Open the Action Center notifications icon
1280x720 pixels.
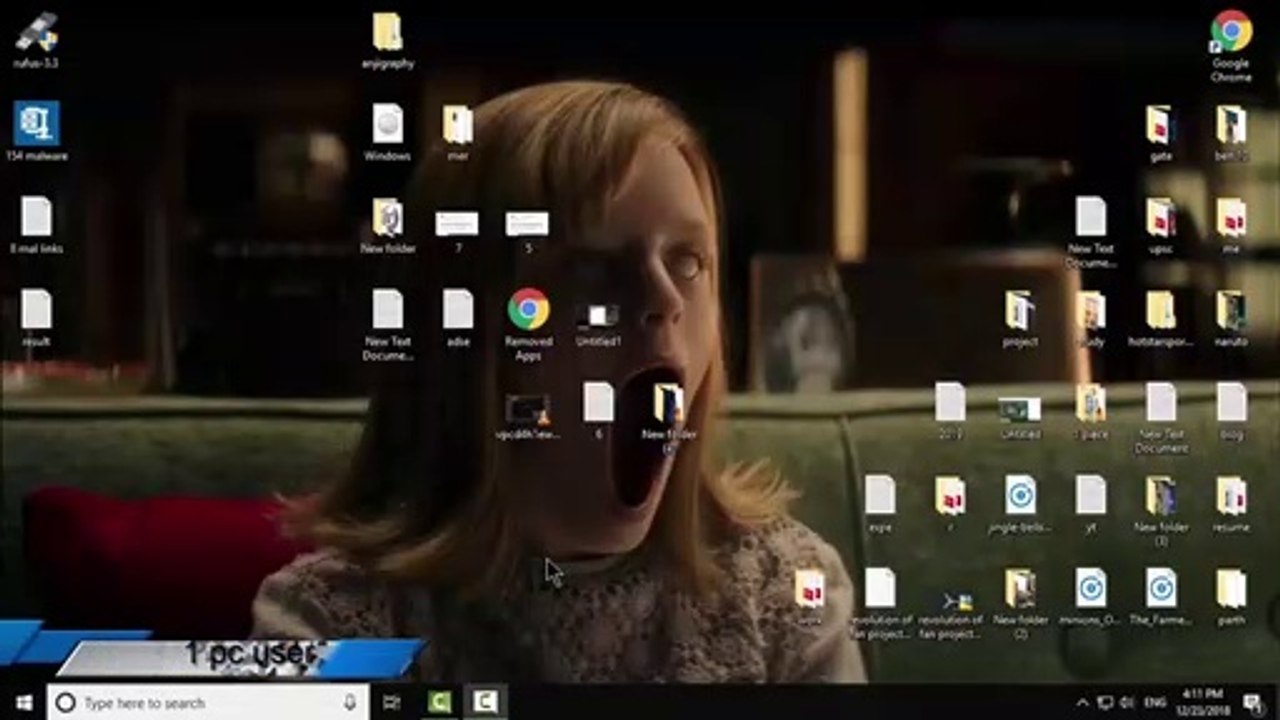coord(1253,703)
